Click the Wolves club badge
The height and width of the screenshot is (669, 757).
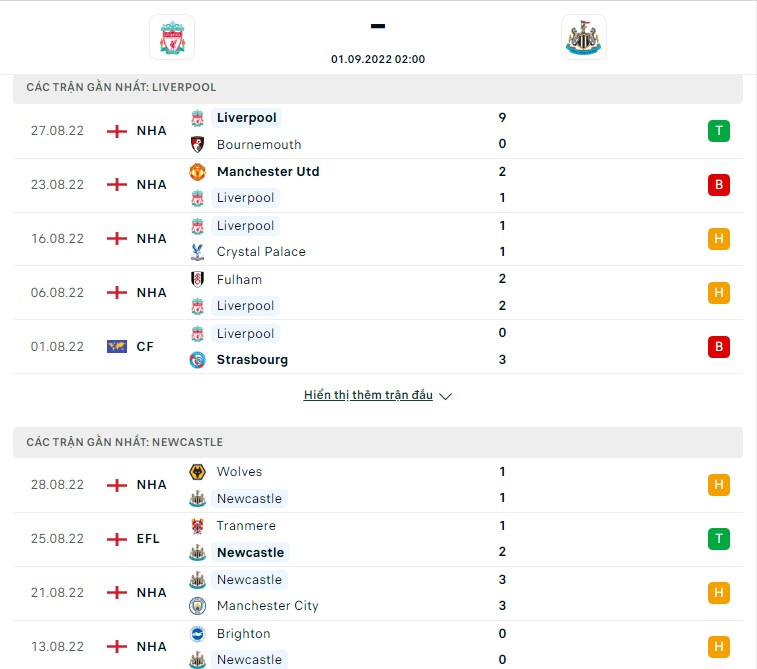tap(197, 472)
